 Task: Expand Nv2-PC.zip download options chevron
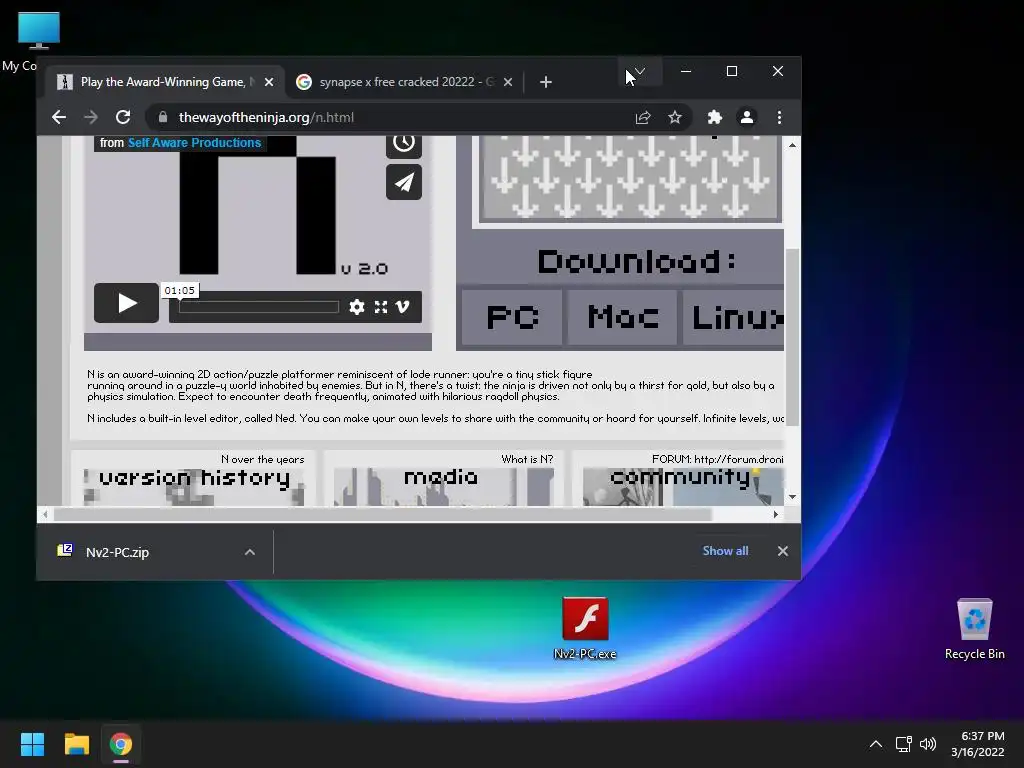coord(249,552)
